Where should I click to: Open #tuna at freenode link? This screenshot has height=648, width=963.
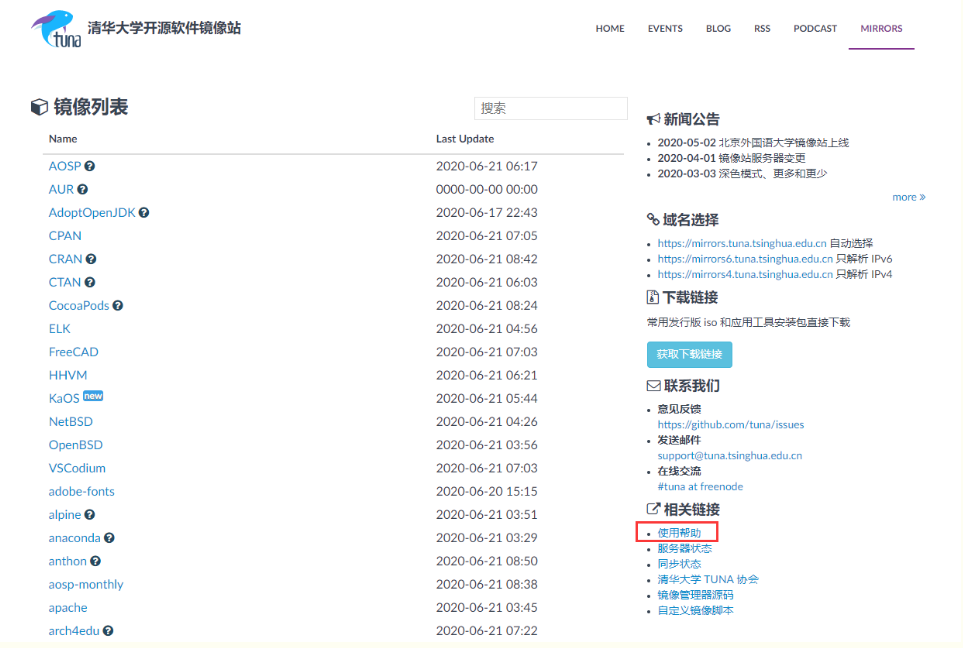tap(700, 486)
